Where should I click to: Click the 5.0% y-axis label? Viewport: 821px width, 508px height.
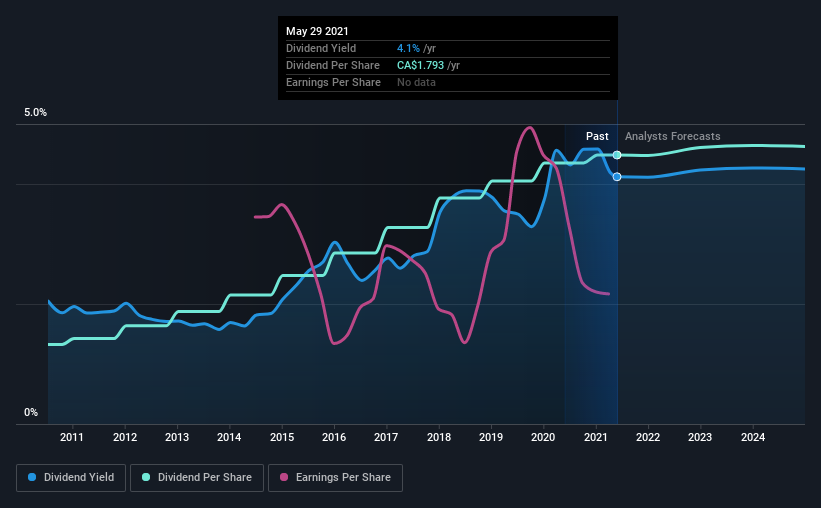36,113
